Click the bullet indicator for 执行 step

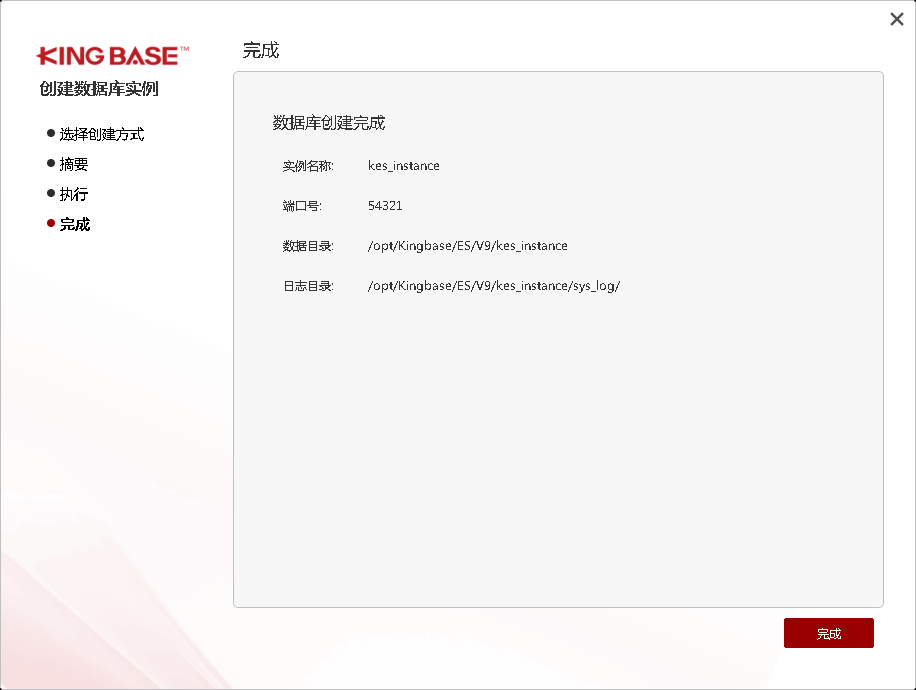tap(50, 192)
